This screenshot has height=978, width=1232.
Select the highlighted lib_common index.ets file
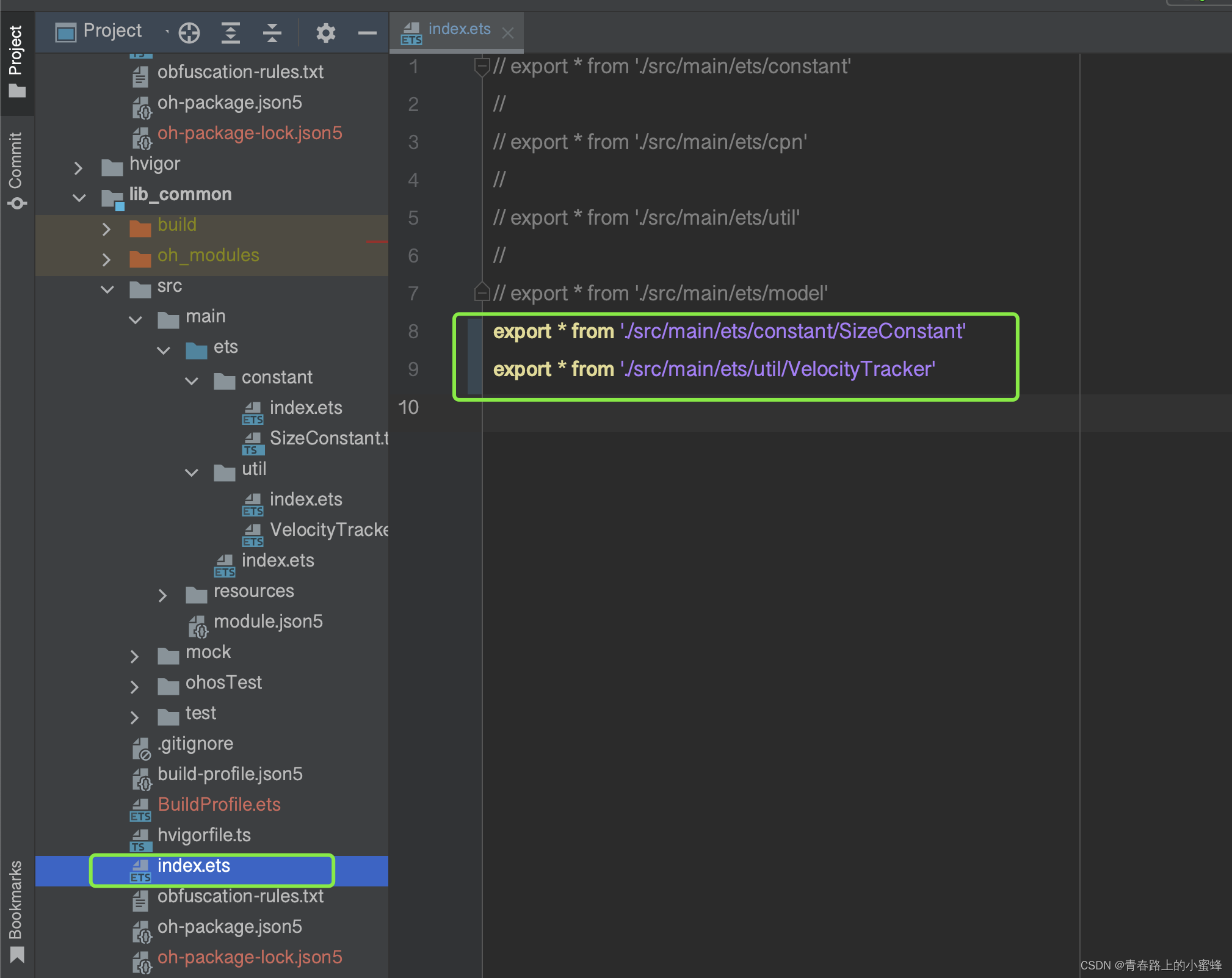tap(194, 866)
